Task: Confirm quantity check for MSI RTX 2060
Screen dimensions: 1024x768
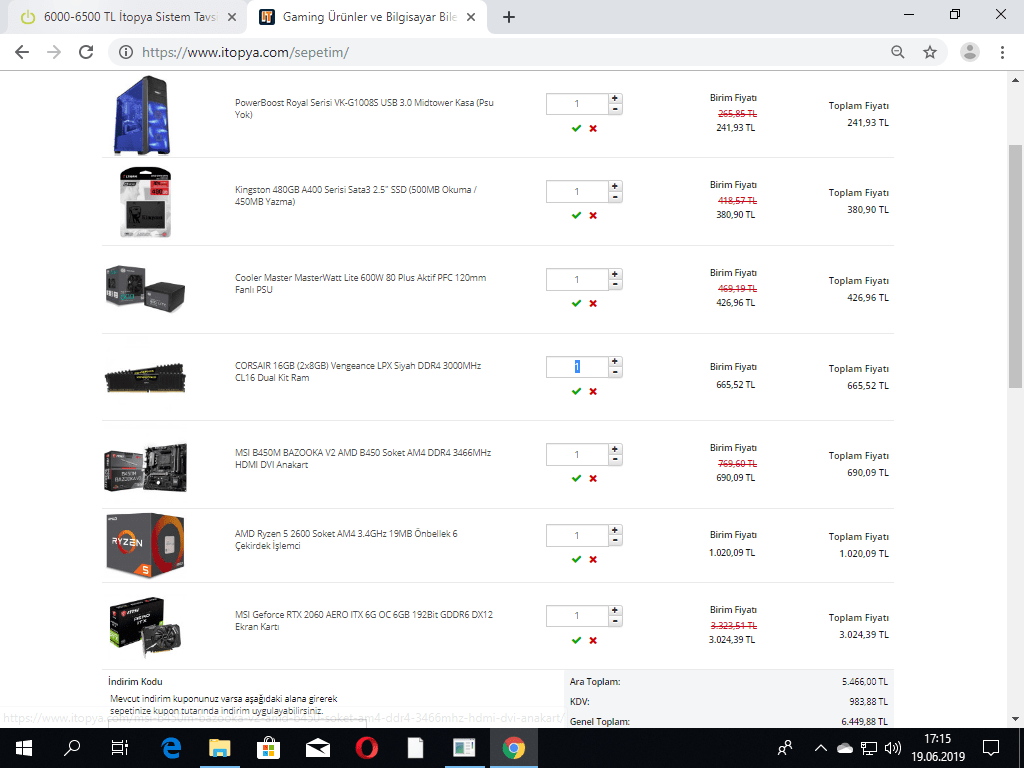Action: (x=576, y=641)
